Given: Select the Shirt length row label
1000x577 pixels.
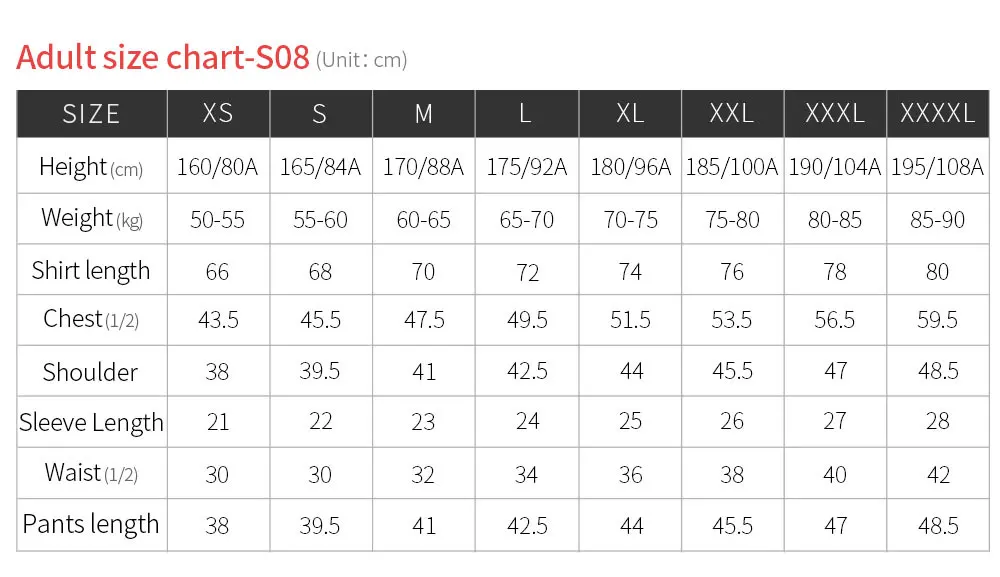Looking at the screenshot, I should tap(91, 271).
